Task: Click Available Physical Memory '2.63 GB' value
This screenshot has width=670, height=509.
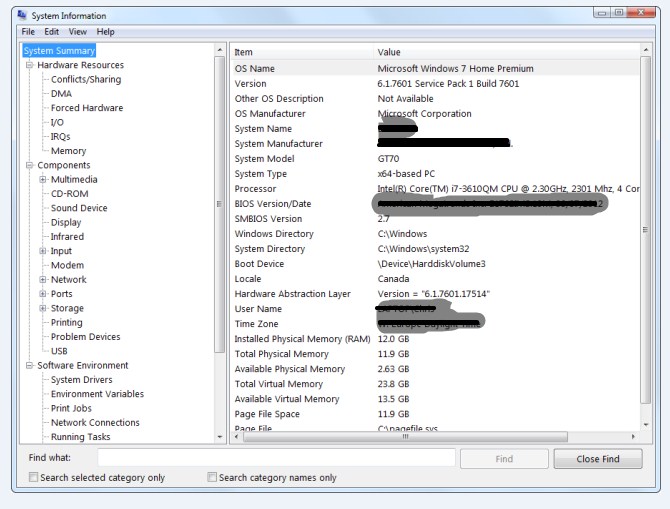Action: pyautogui.click(x=393, y=369)
